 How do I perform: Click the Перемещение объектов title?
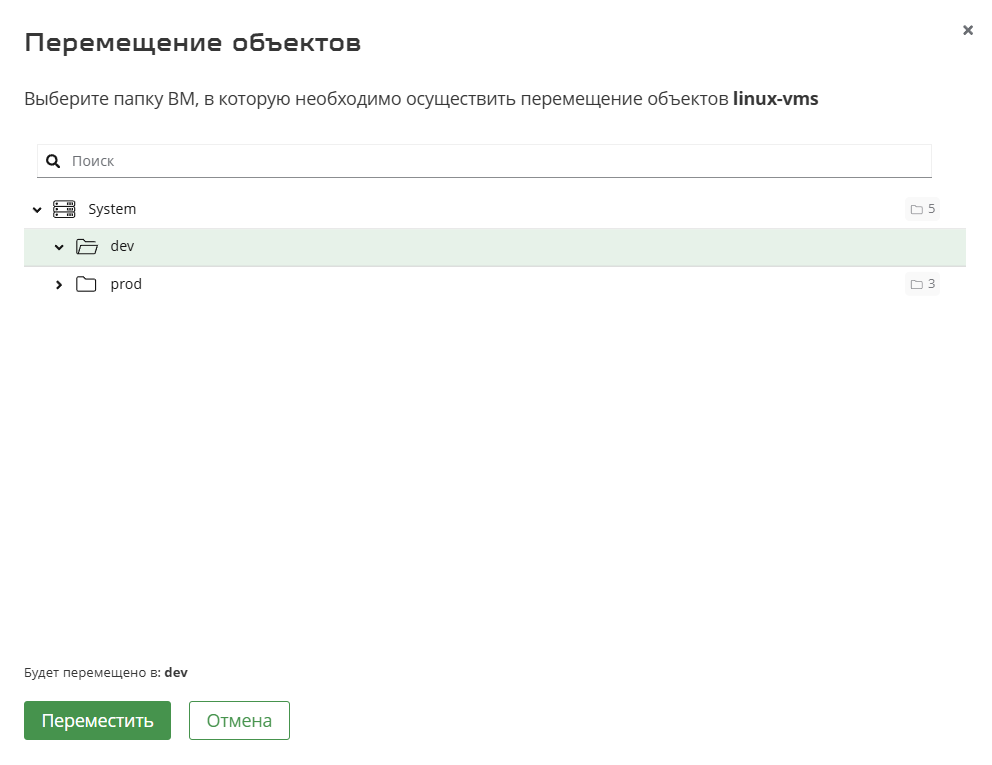click(192, 43)
